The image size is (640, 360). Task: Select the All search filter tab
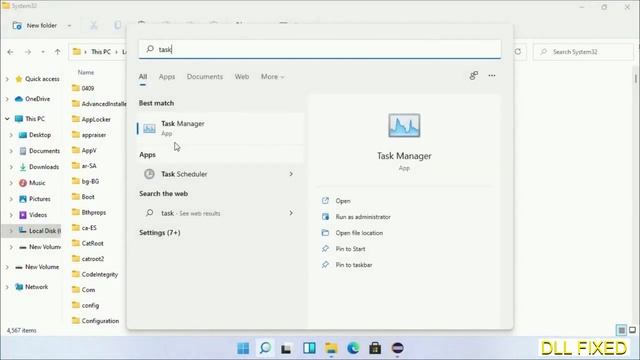coord(143,76)
